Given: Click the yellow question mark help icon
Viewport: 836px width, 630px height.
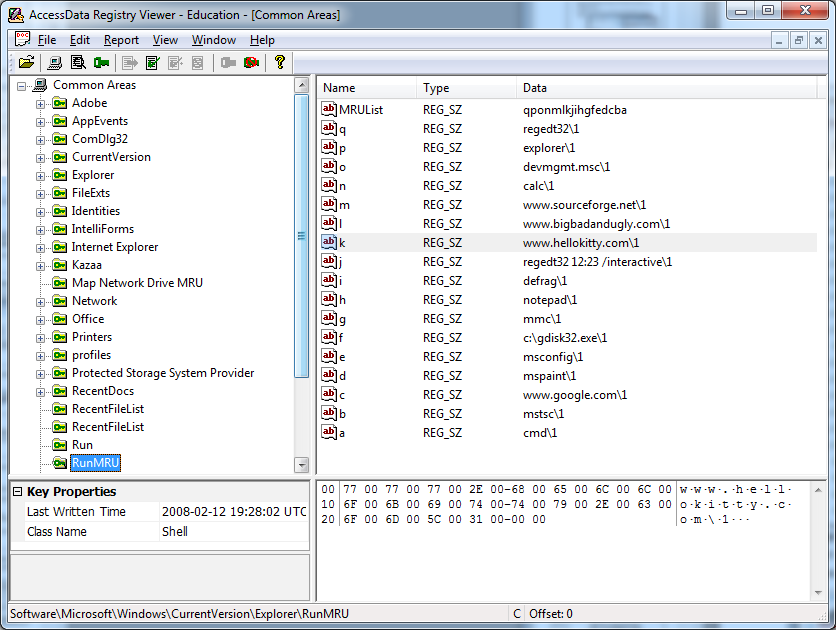Looking at the screenshot, I should [x=279, y=62].
